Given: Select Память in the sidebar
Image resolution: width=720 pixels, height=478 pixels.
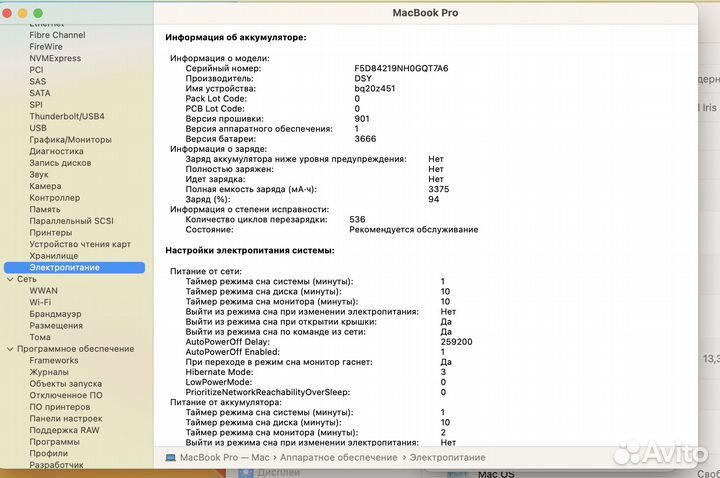Looking at the screenshot, I should pos(44,210).
